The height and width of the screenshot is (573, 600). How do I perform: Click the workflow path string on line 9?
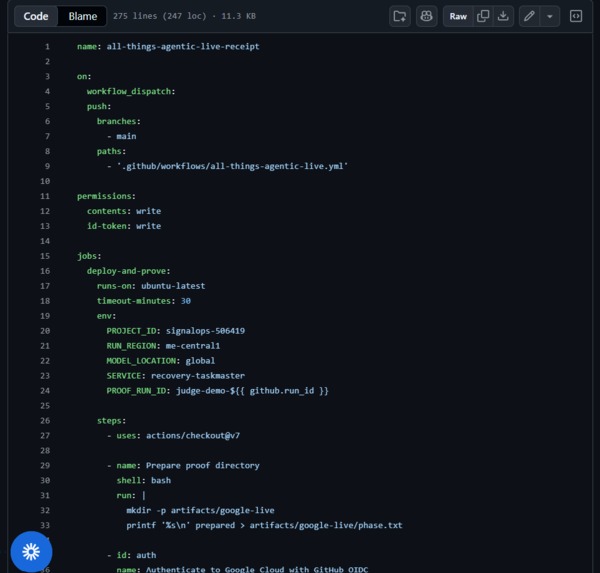[x=232, y=166]
